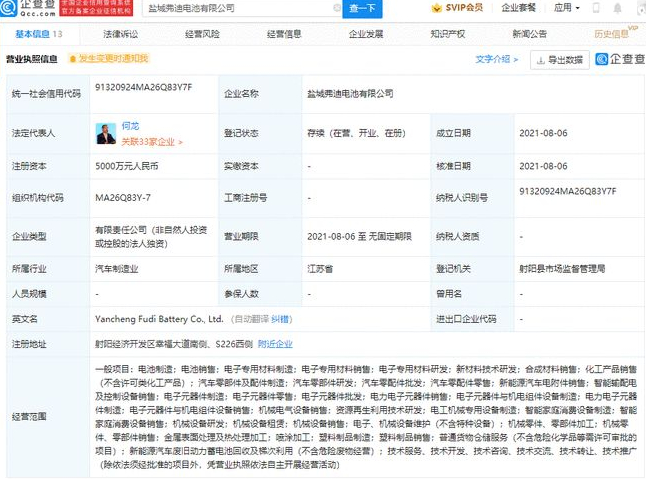Switch to the 经营风险 tab
This screenshot has width=646, height=479.
(x=202, y=34)
